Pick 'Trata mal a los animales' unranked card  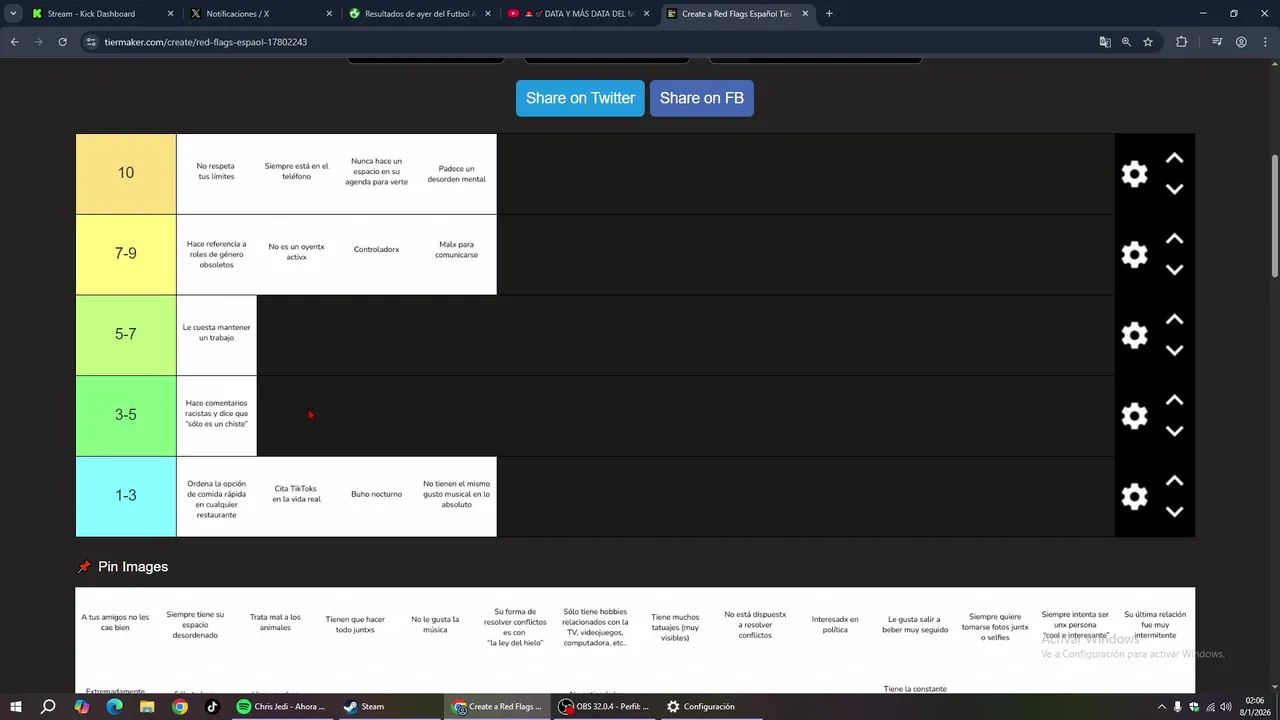(275, 625)
